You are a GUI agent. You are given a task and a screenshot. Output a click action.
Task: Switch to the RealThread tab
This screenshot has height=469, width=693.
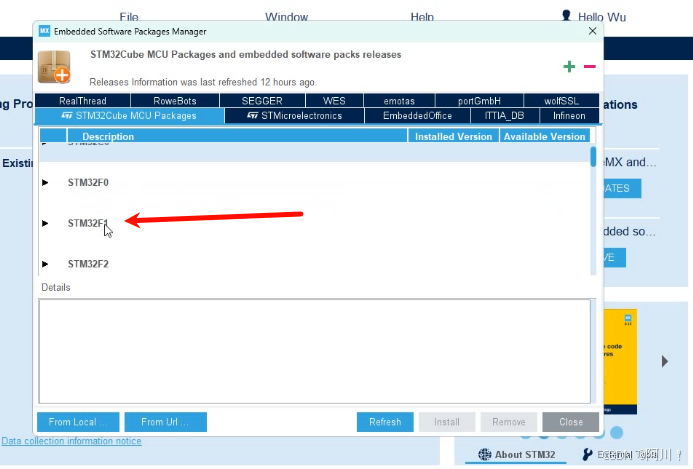83,101
